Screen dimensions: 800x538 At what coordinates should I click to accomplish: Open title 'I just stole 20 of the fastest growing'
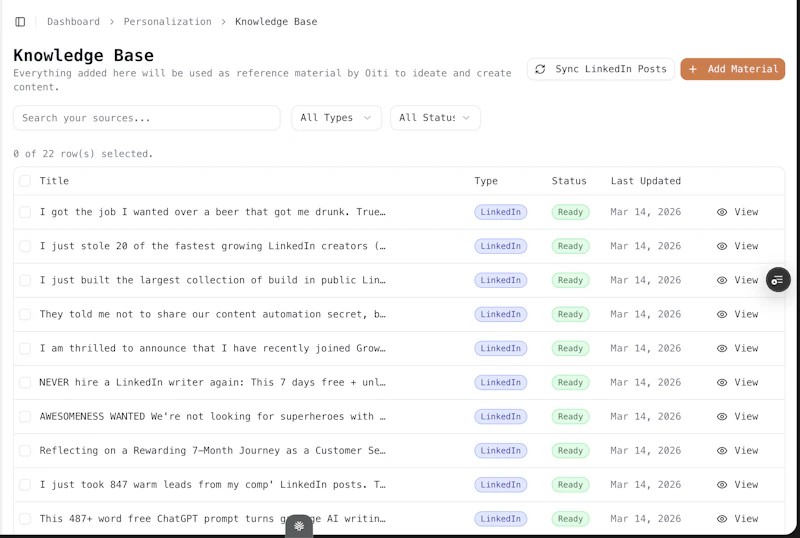213,246
